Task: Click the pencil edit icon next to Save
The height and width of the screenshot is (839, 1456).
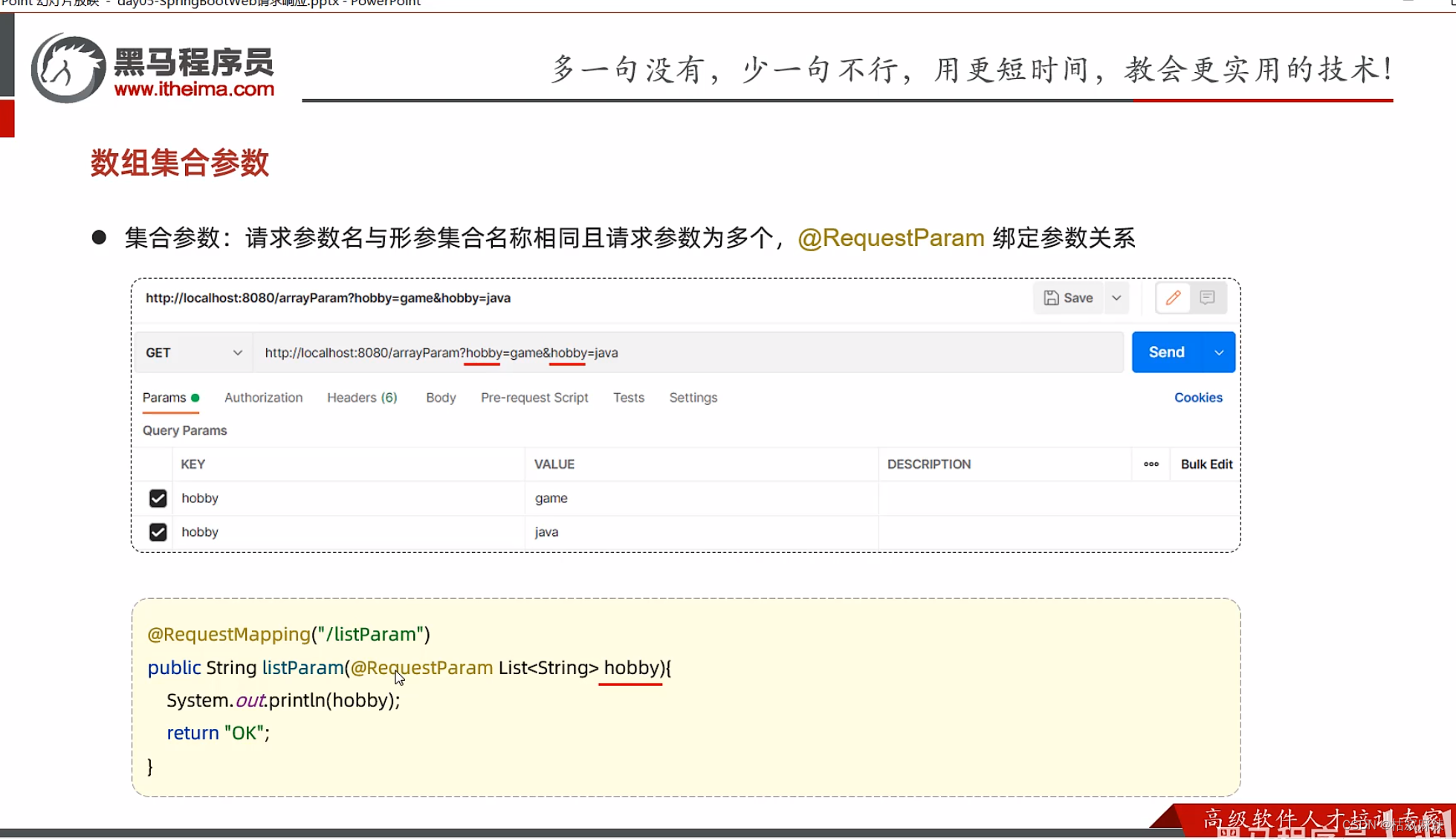Action: pos(1173,297)
